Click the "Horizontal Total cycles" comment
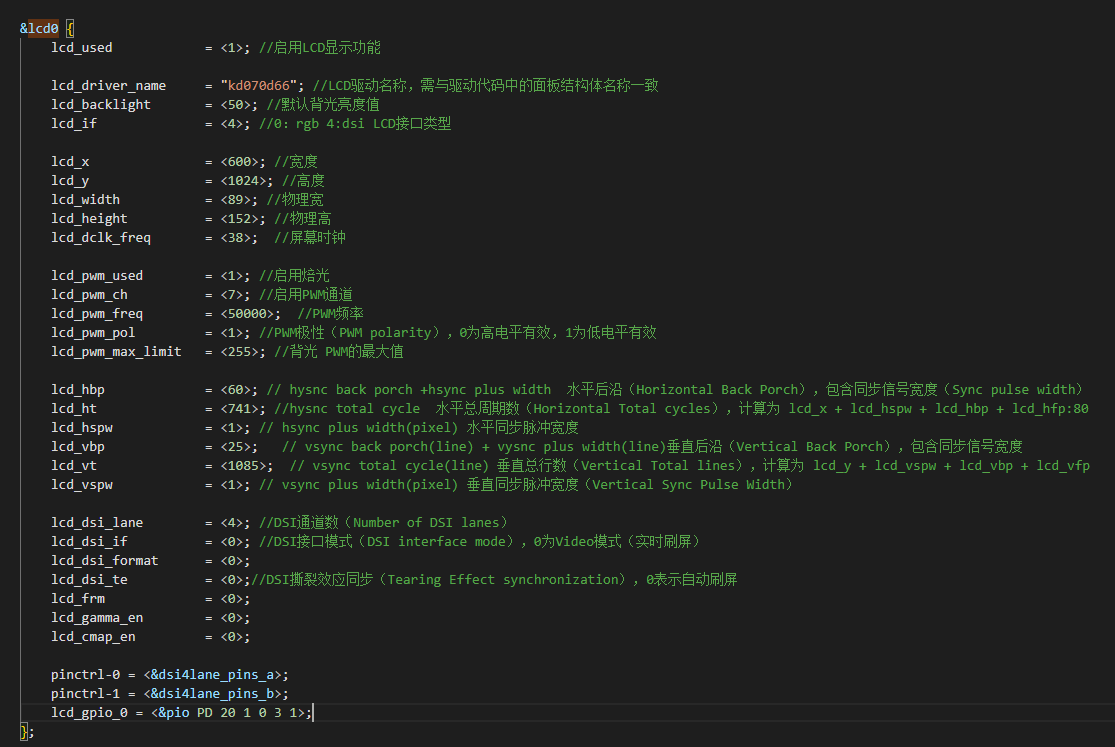Image resolution: width=1115 pixels, height=747 pixels. 621,408
